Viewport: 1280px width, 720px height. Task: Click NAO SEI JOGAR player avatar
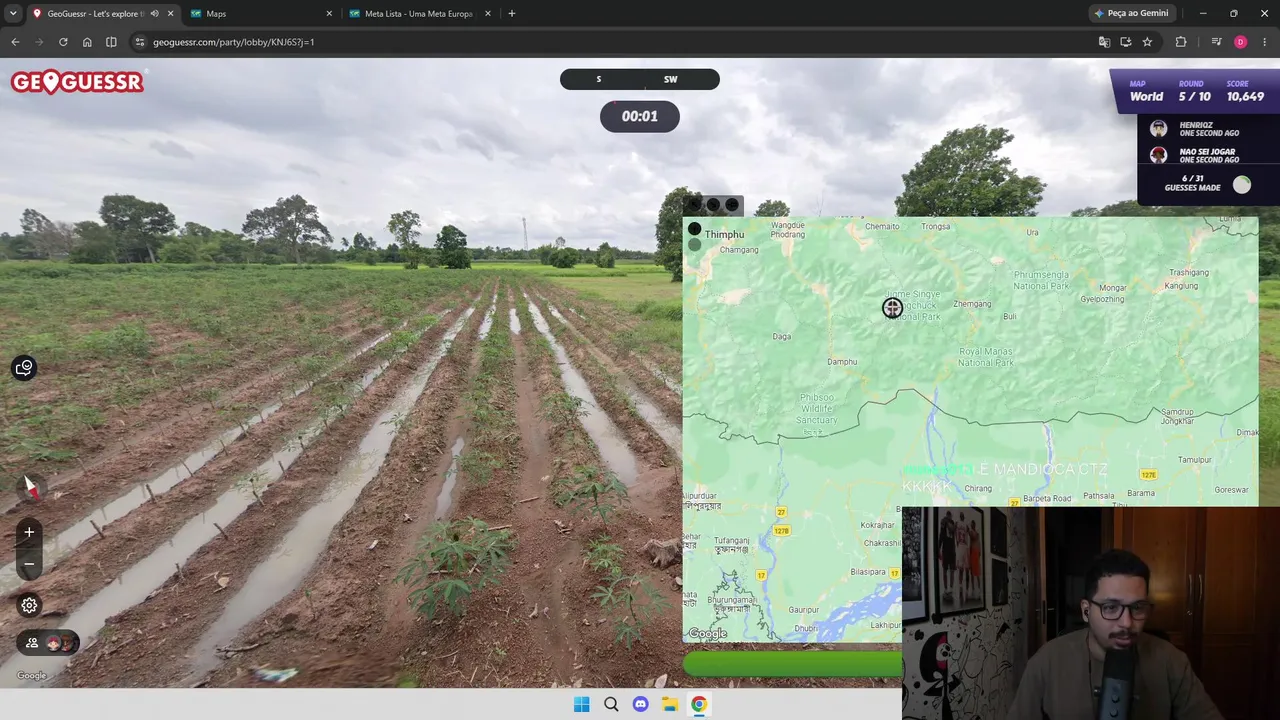pyautogui.click(x=1158, y=155)
